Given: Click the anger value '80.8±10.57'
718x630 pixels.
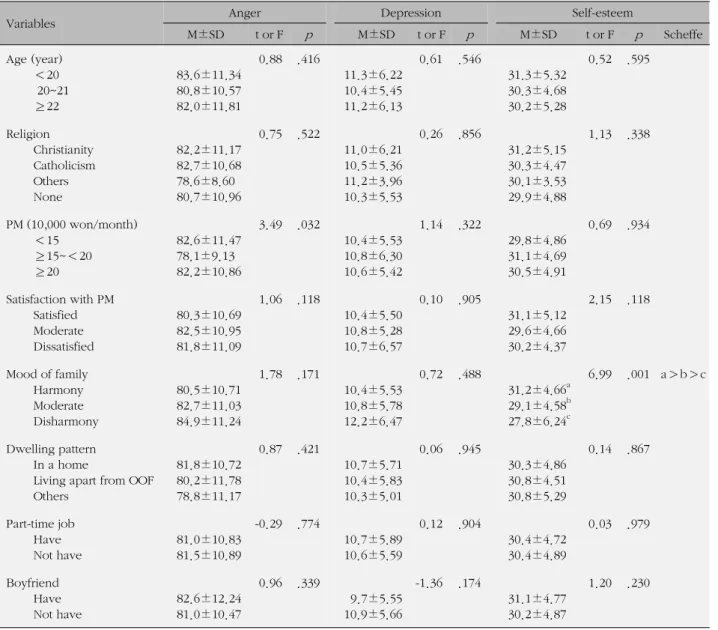Looking at the screenshot, I should click(209, 91).
